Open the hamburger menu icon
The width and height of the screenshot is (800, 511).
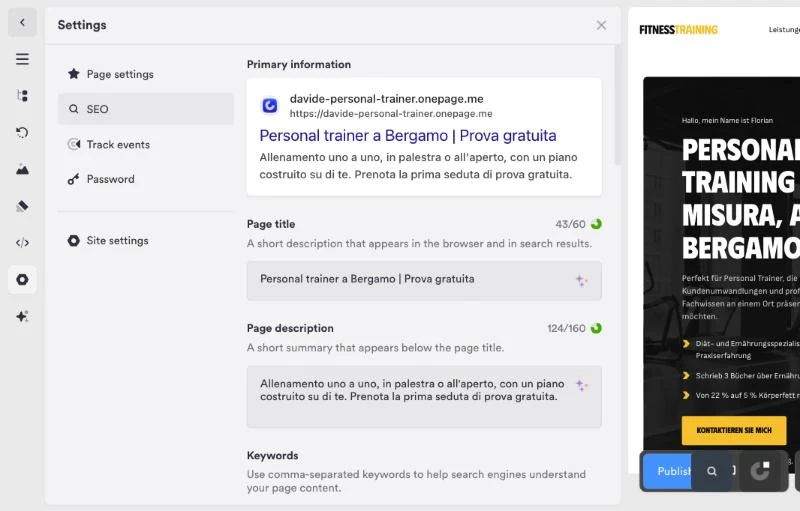(22, 59)
